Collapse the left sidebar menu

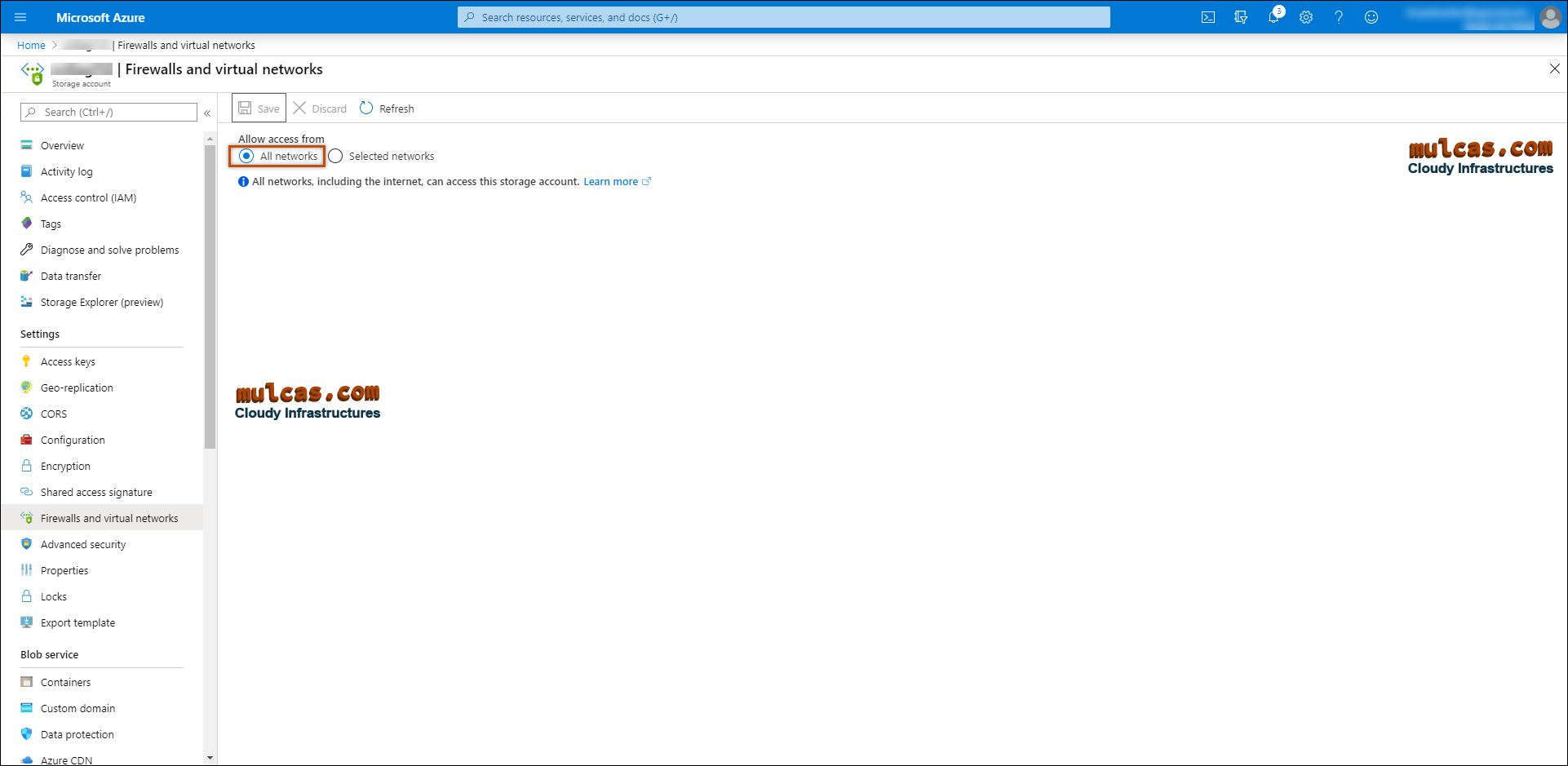207,113
